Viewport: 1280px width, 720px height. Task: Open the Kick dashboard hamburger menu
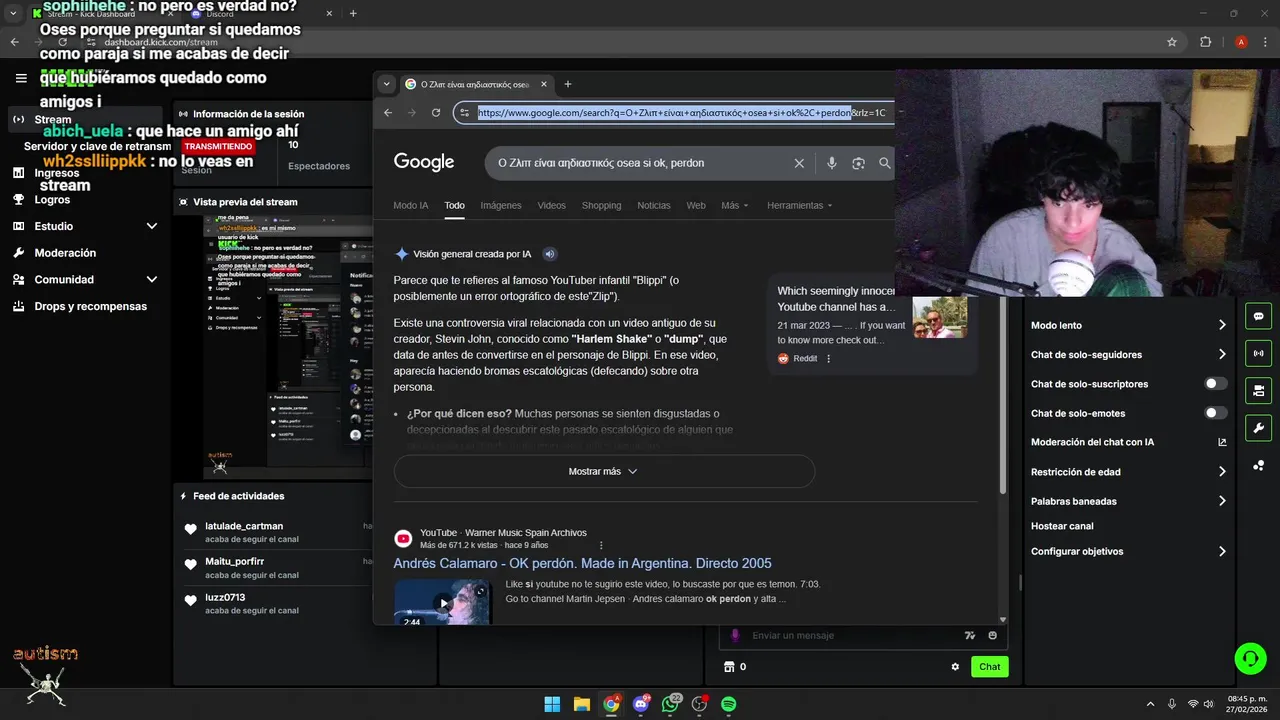pos(21,78)
